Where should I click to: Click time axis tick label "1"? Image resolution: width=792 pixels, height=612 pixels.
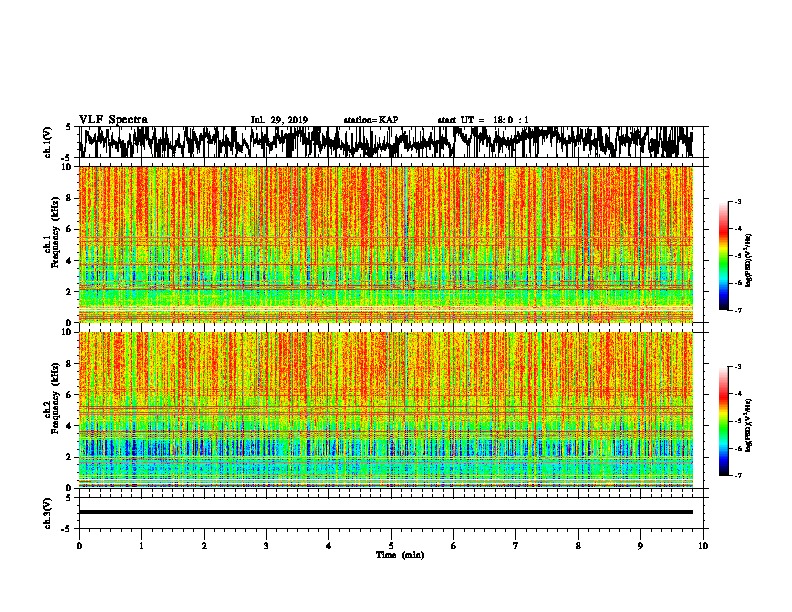pyautogui.click(x=141, y=546)
